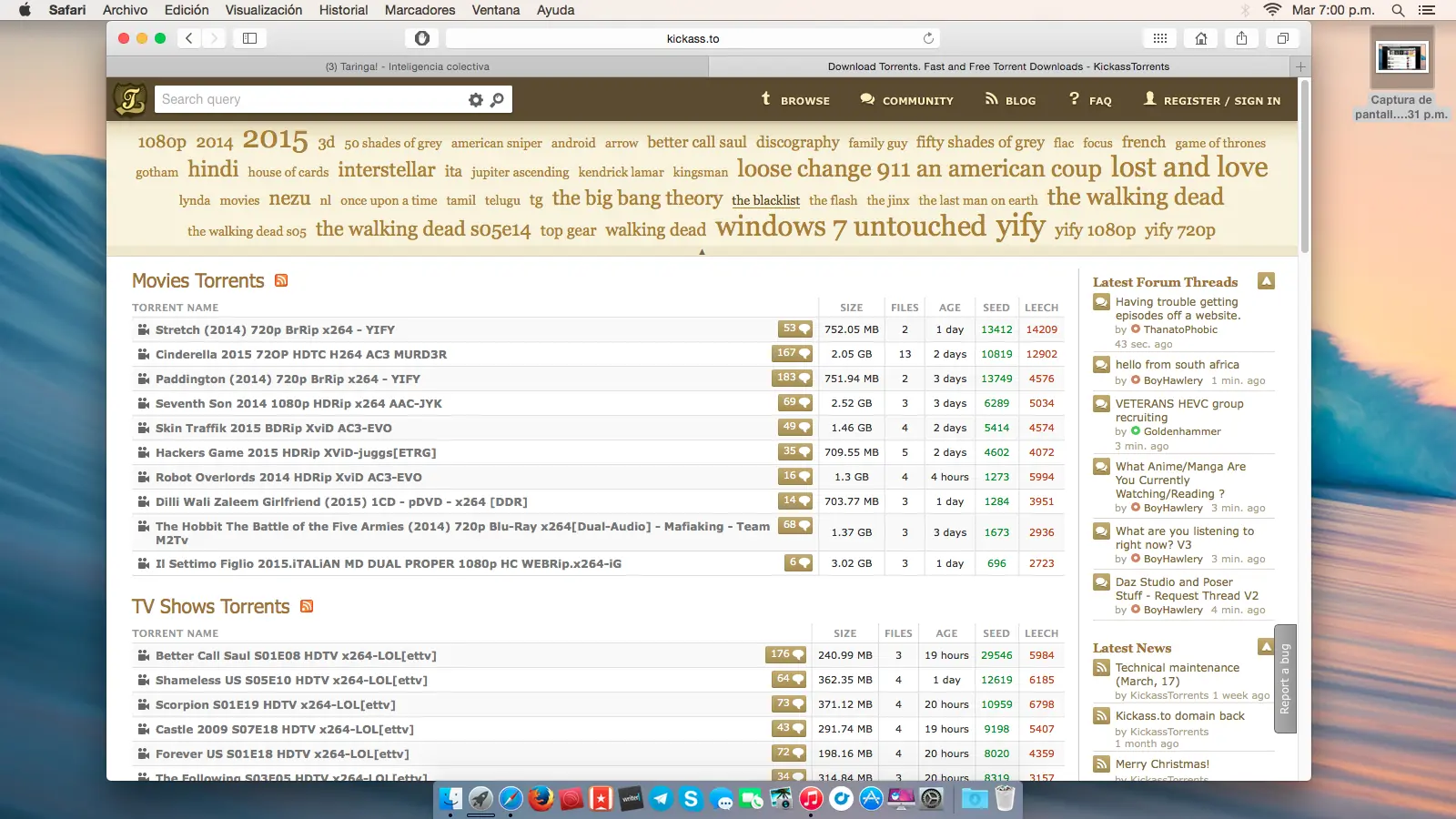Show all tabs with the overlapping squares icon

click(1283, 38)
